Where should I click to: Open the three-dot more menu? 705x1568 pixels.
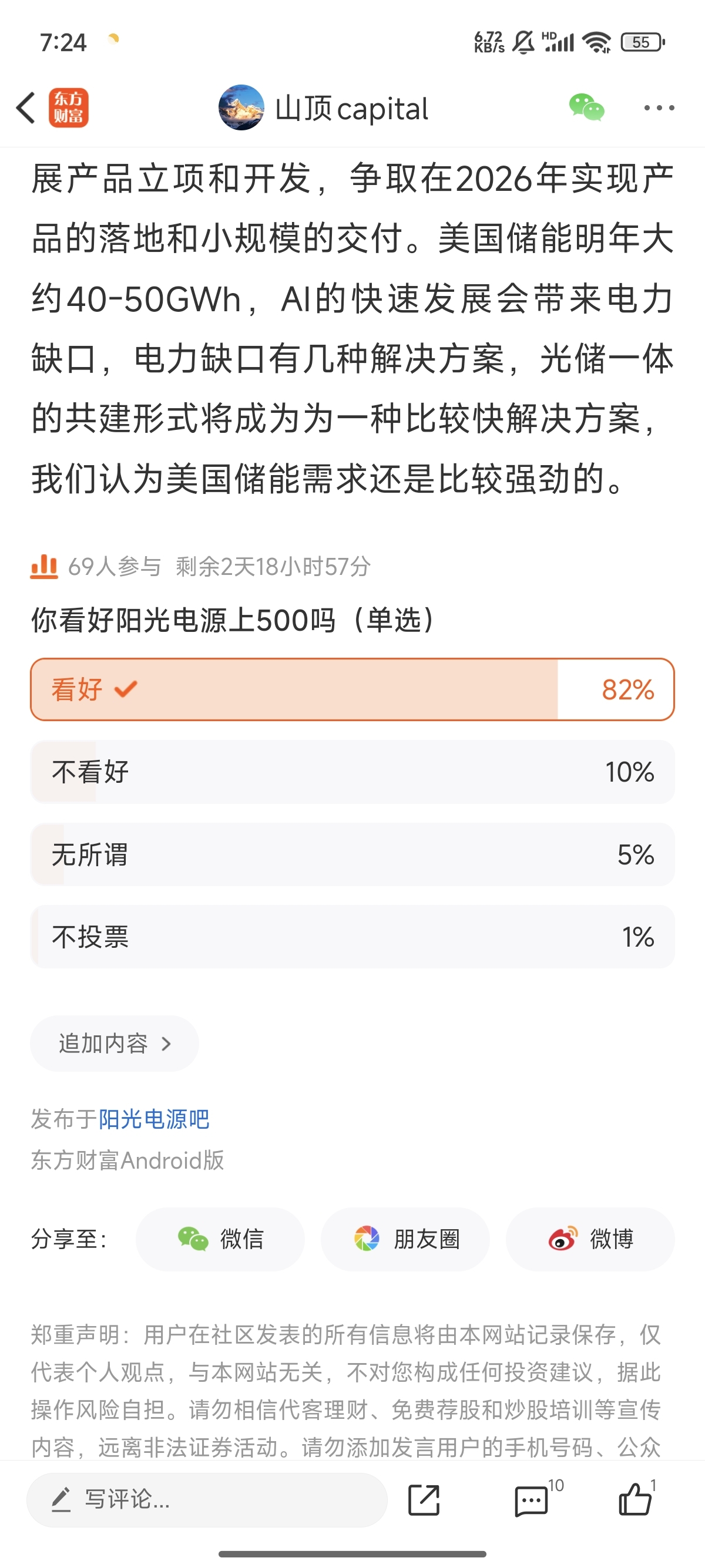[659, 108]
